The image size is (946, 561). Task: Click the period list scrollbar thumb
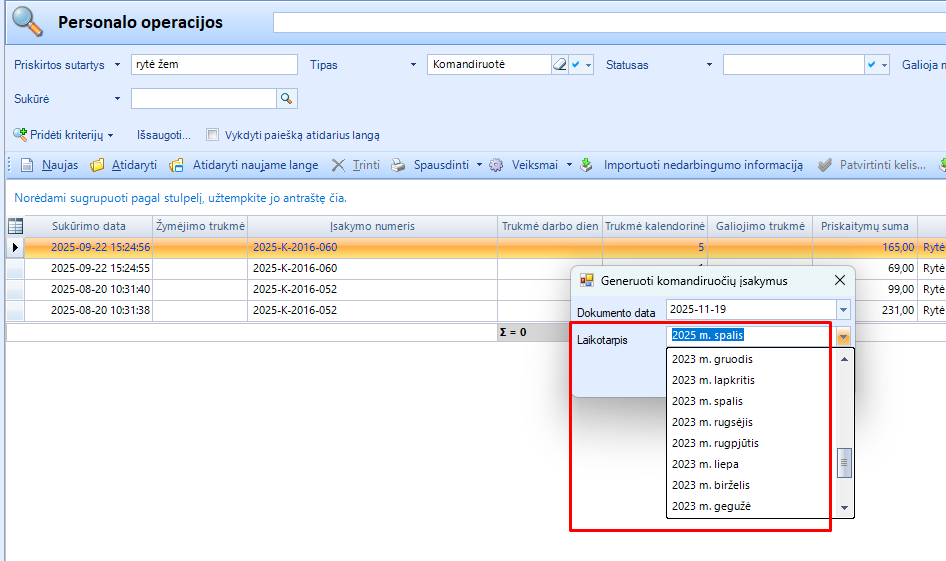click(845, 462)
